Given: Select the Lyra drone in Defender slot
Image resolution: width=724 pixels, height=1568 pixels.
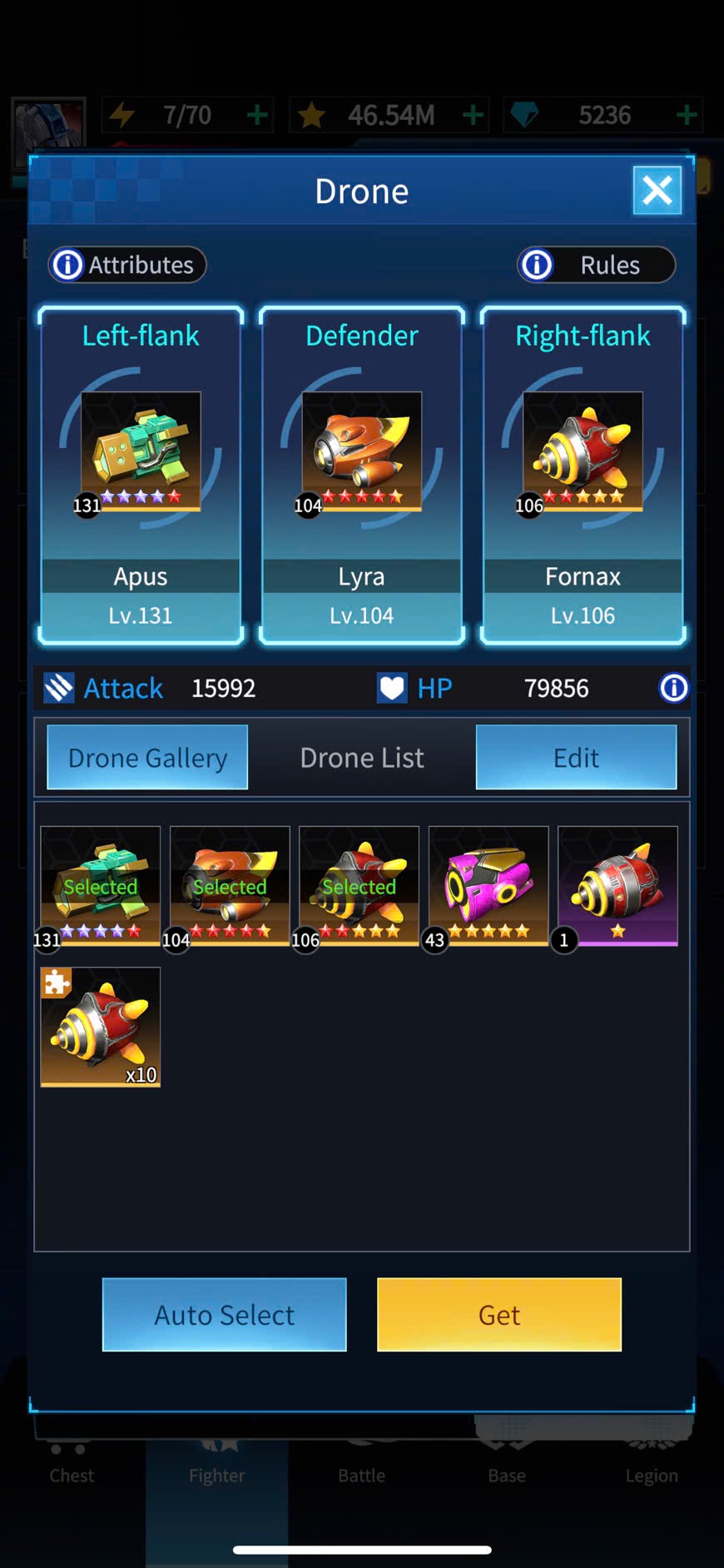Looking at the screenshot, I should click(362, 475).
